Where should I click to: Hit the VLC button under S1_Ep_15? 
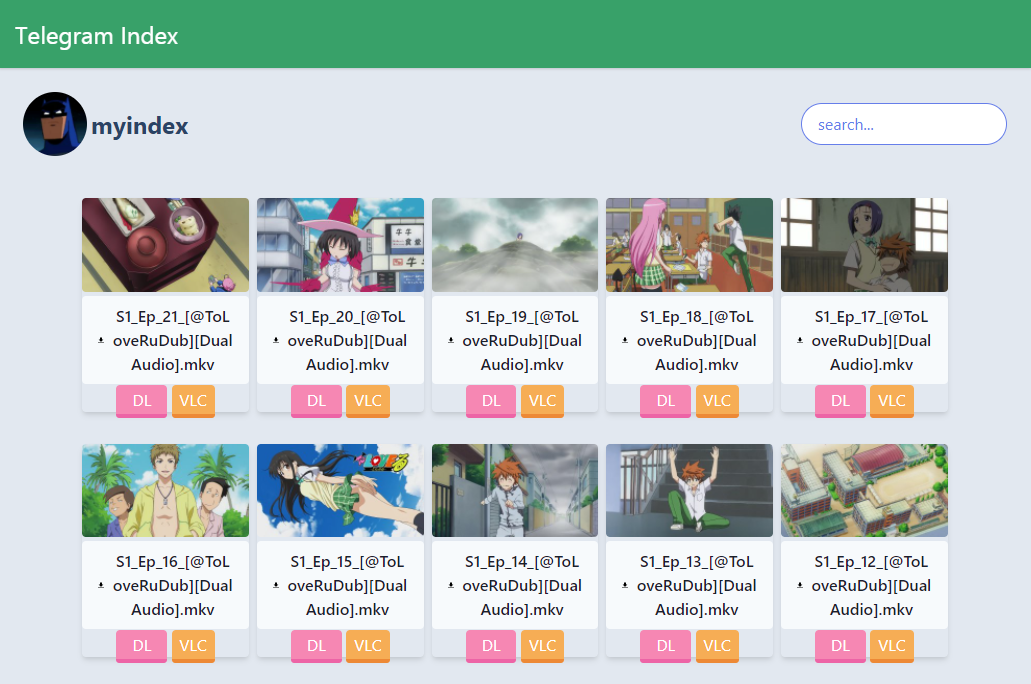(368, 646)
